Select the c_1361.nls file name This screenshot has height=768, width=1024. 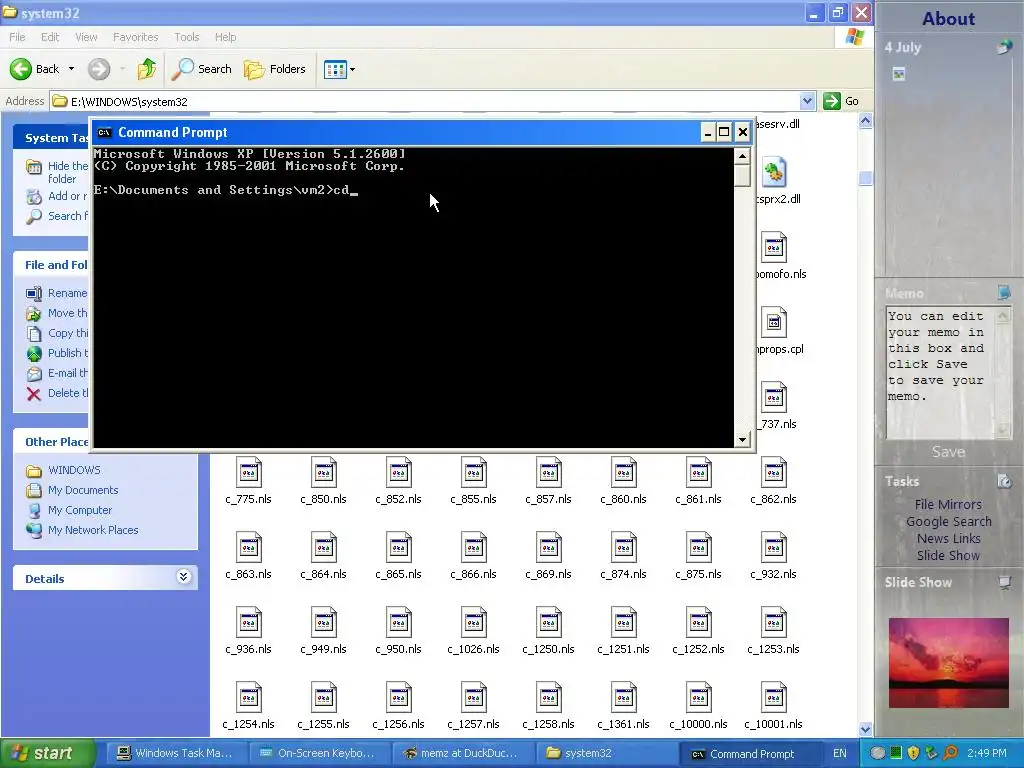[x=624, y=724]
